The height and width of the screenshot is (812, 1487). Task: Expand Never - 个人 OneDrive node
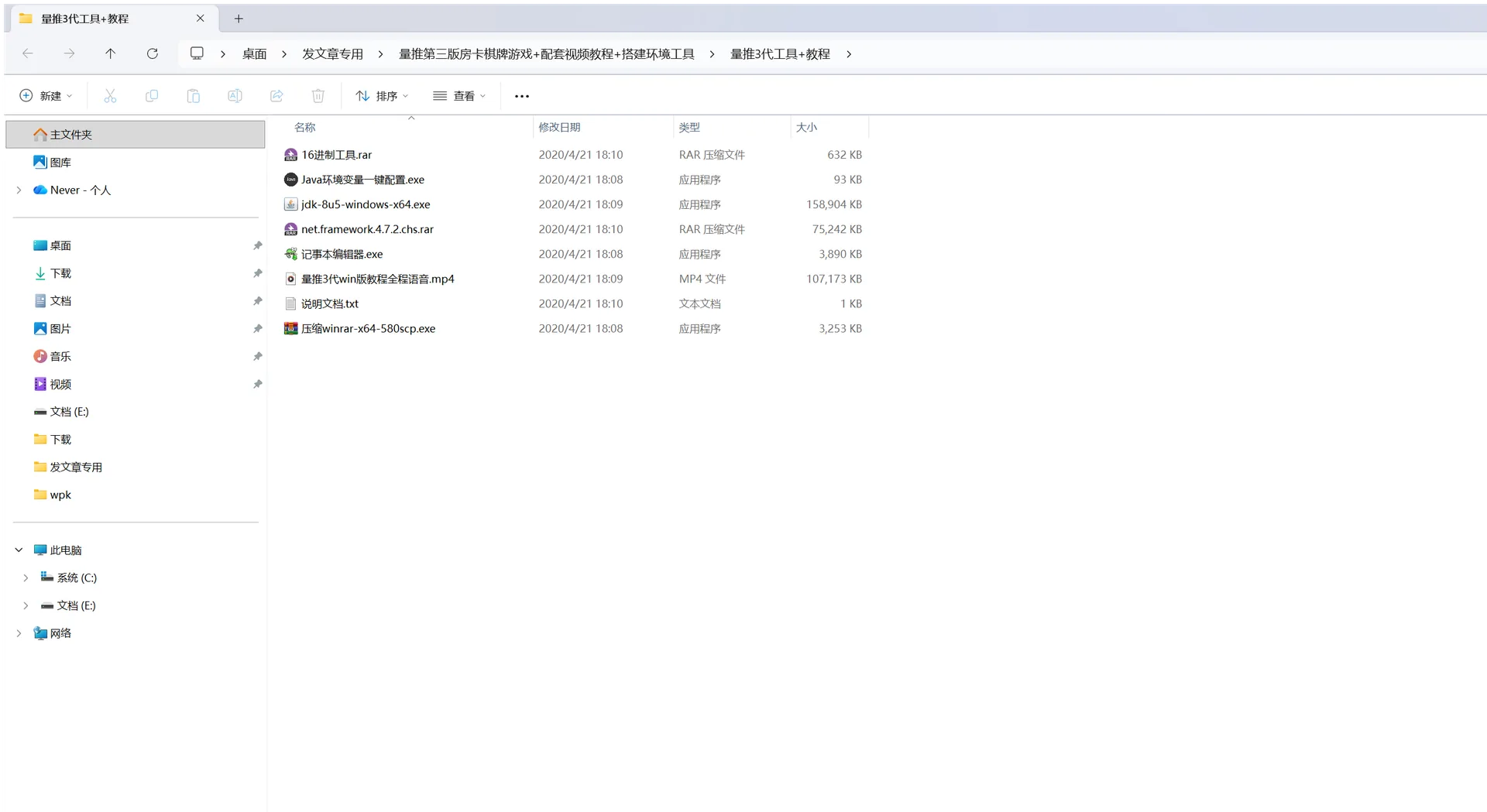19,190
